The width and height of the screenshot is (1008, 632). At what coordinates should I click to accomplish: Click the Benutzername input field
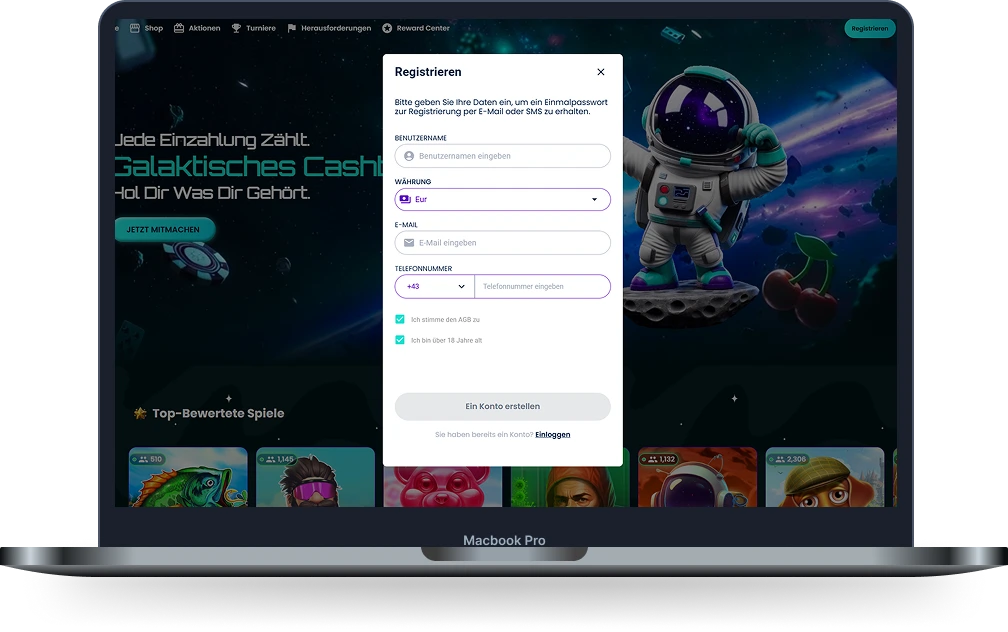point(502,156)
